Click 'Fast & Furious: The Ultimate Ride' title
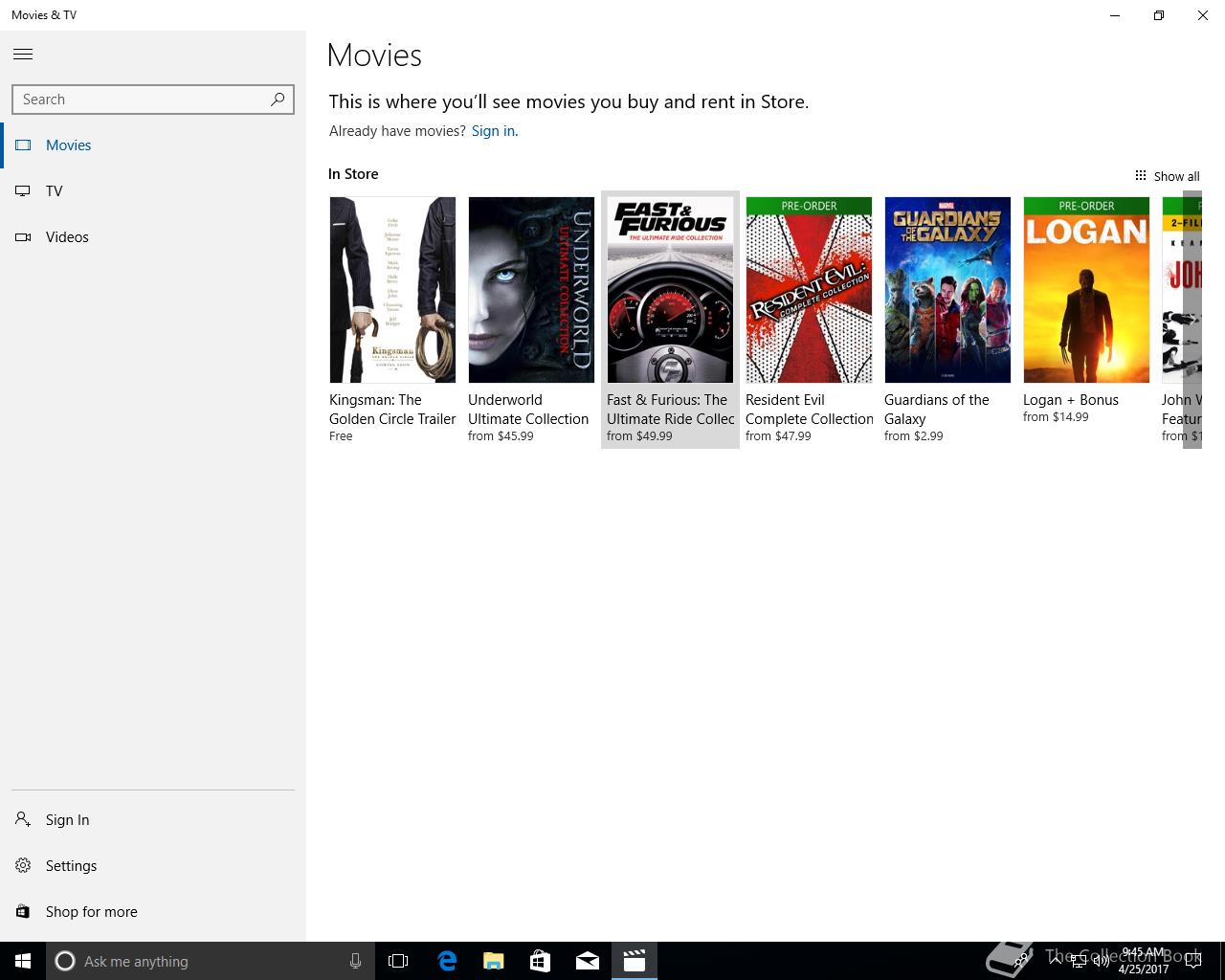Image resolution: width=1225 pixels, height=980 pixels. coord(671,410)
